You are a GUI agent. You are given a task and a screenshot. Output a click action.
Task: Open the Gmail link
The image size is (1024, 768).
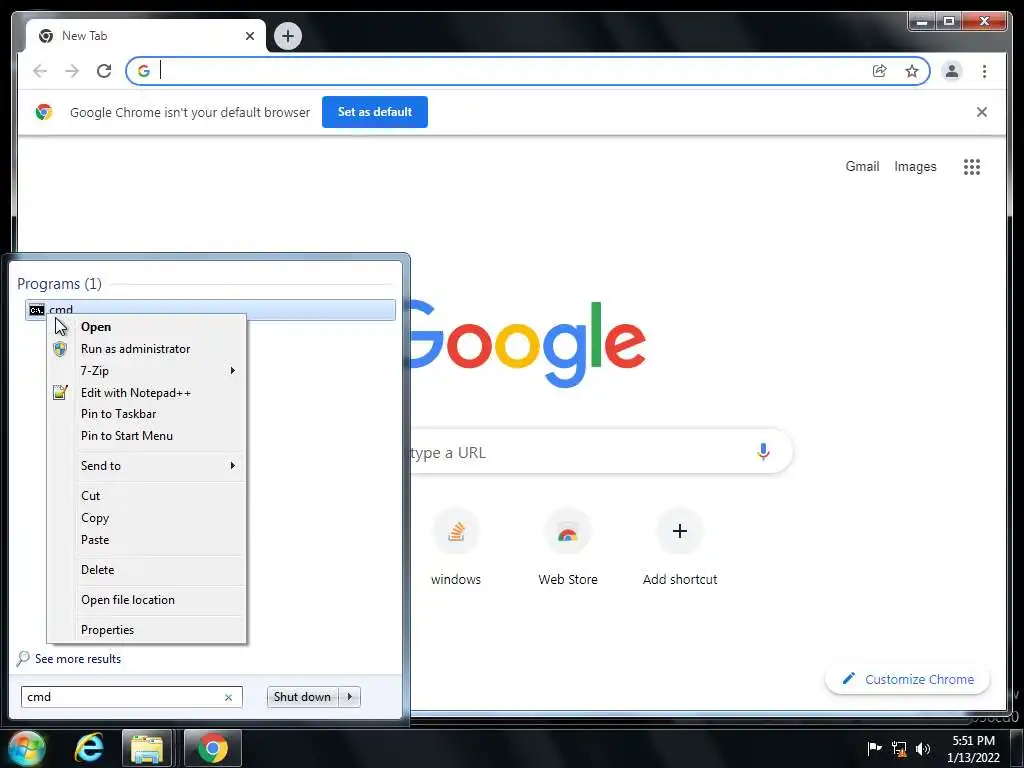point(862,167)
